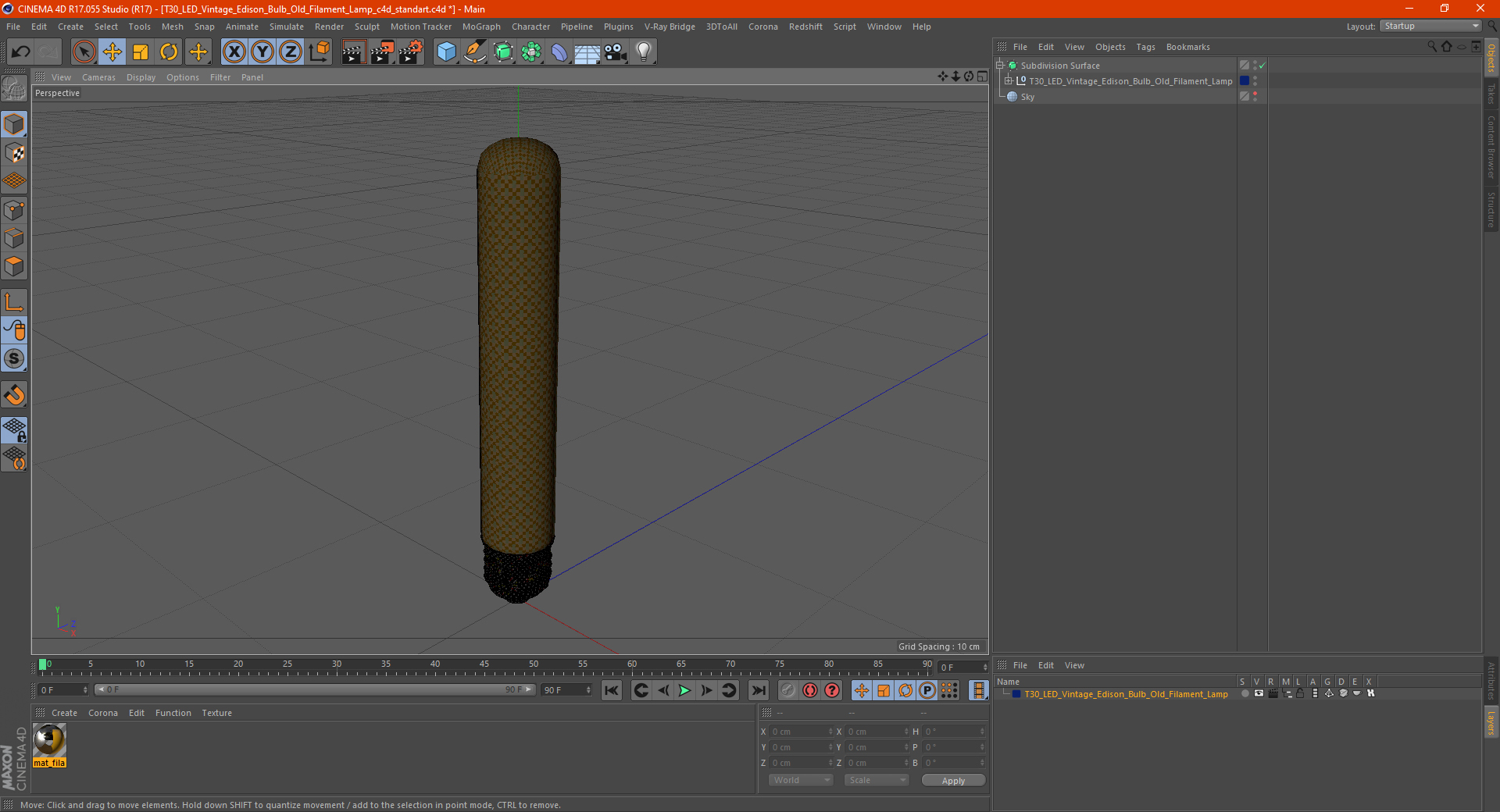1500x812 pixels.
Task: Go to start of animation
Action: pyautogui.click(x=612, y=690)
